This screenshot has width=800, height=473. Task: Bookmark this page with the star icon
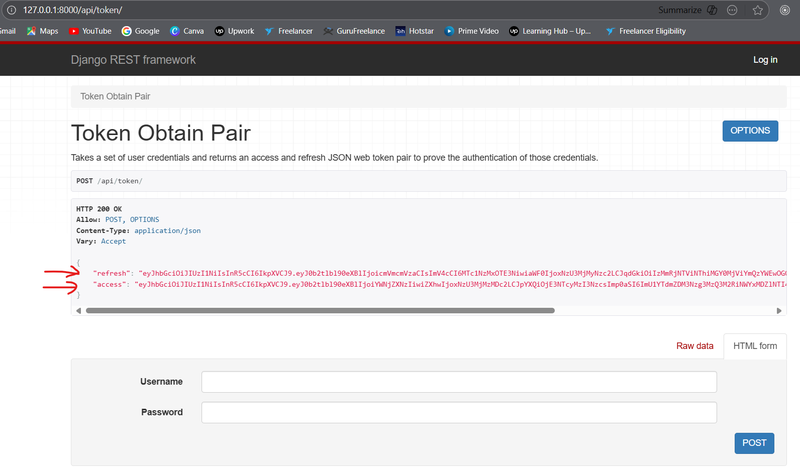pyautogui.click(x=758, y=10)
